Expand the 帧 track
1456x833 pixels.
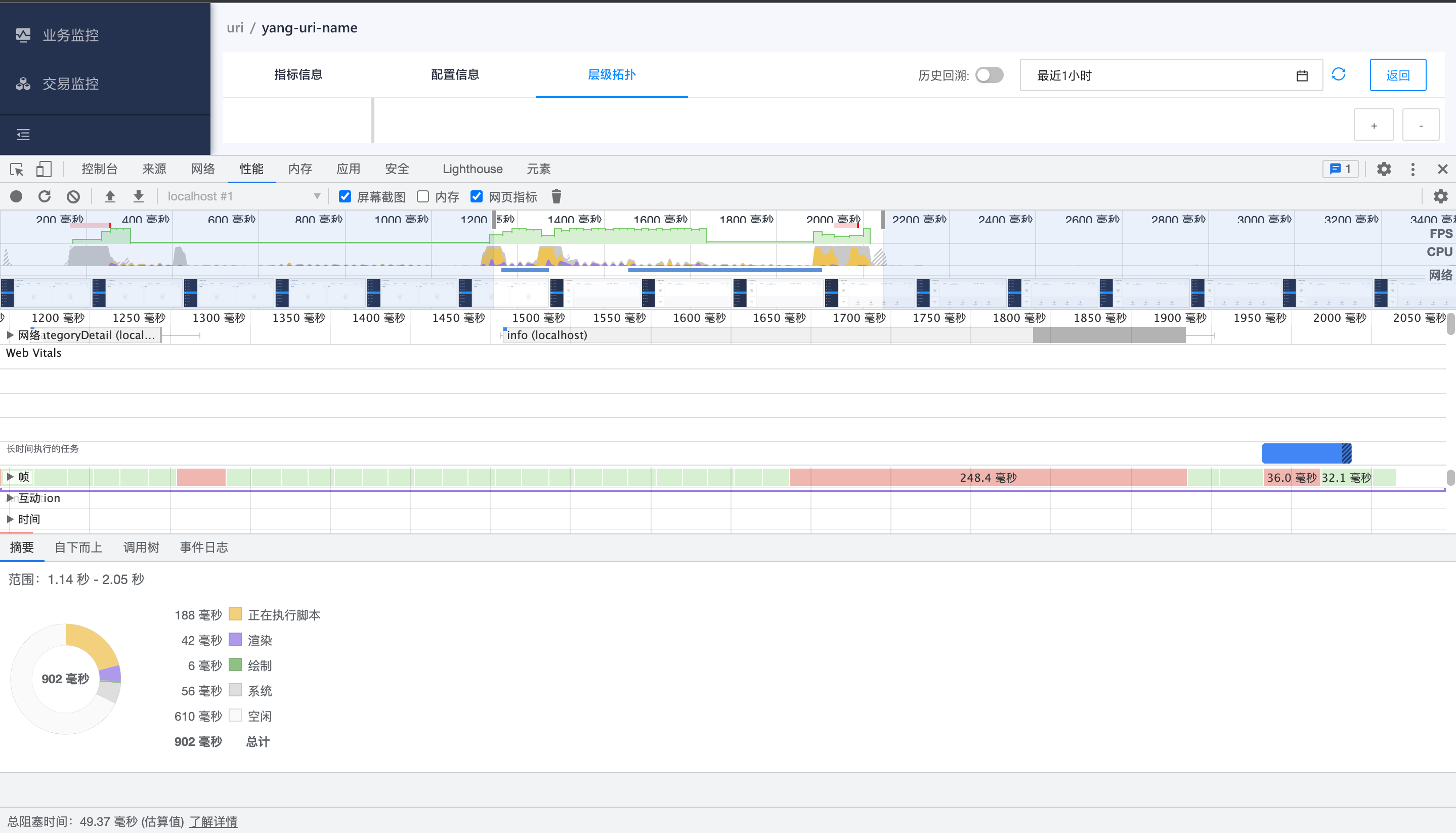click(10, 477)
